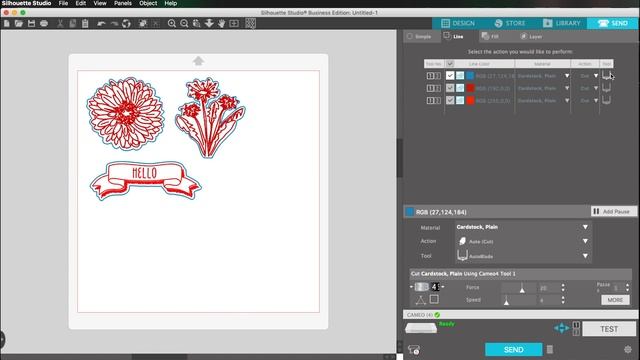The height and width of the screenshot is (360, 640).
Task: Toggle tool number icon for dark red row
Action: point(433,88)
